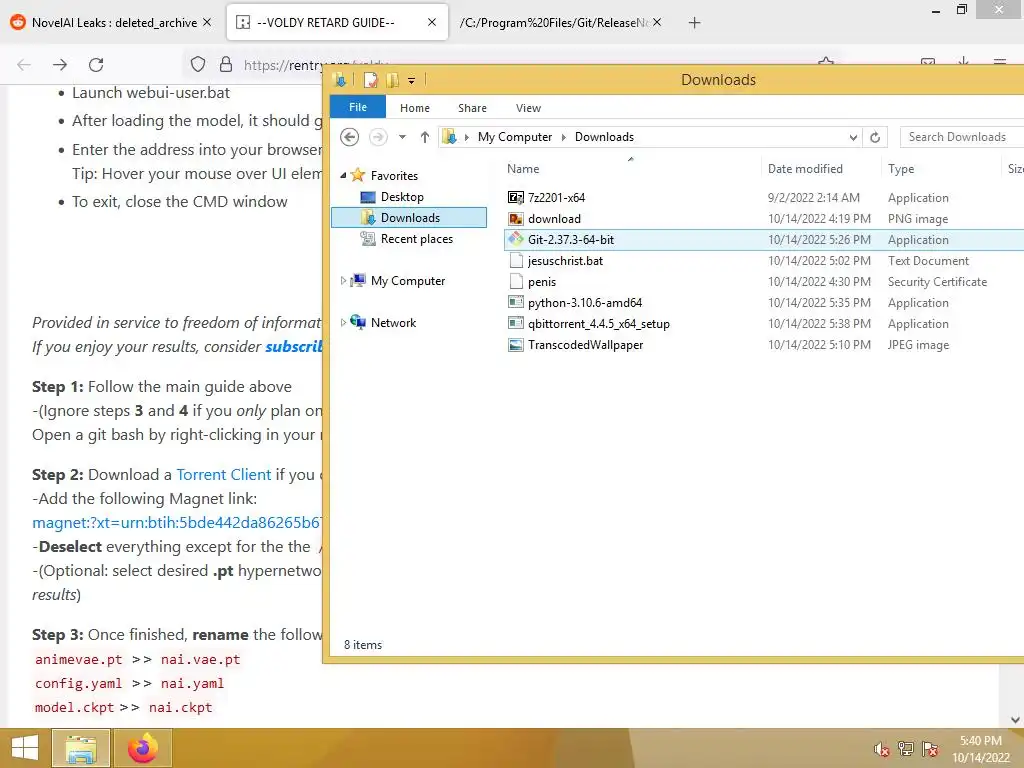Click the Search Downloads box
This screenshot has height=768, width=1024.
961,137
